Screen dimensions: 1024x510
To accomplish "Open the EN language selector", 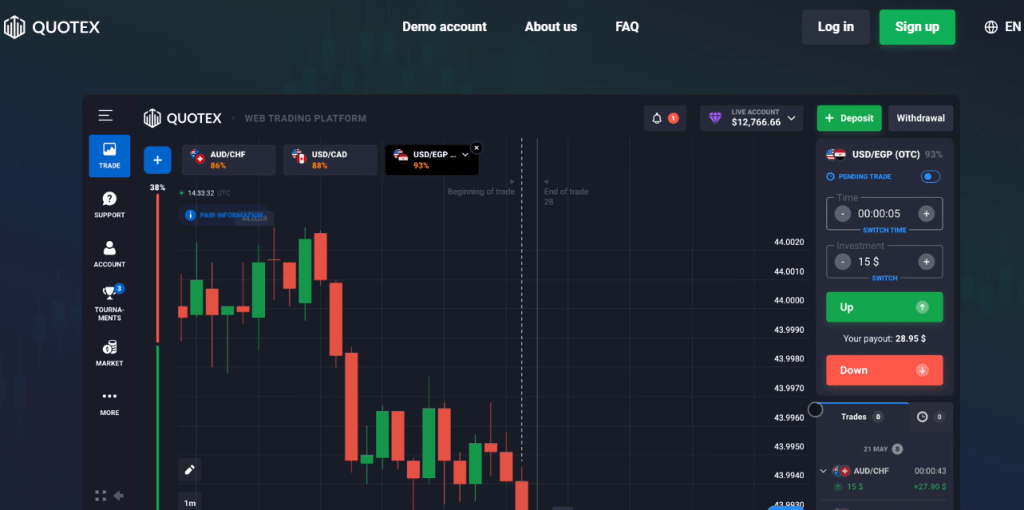I will click(x=1002, y=27).
